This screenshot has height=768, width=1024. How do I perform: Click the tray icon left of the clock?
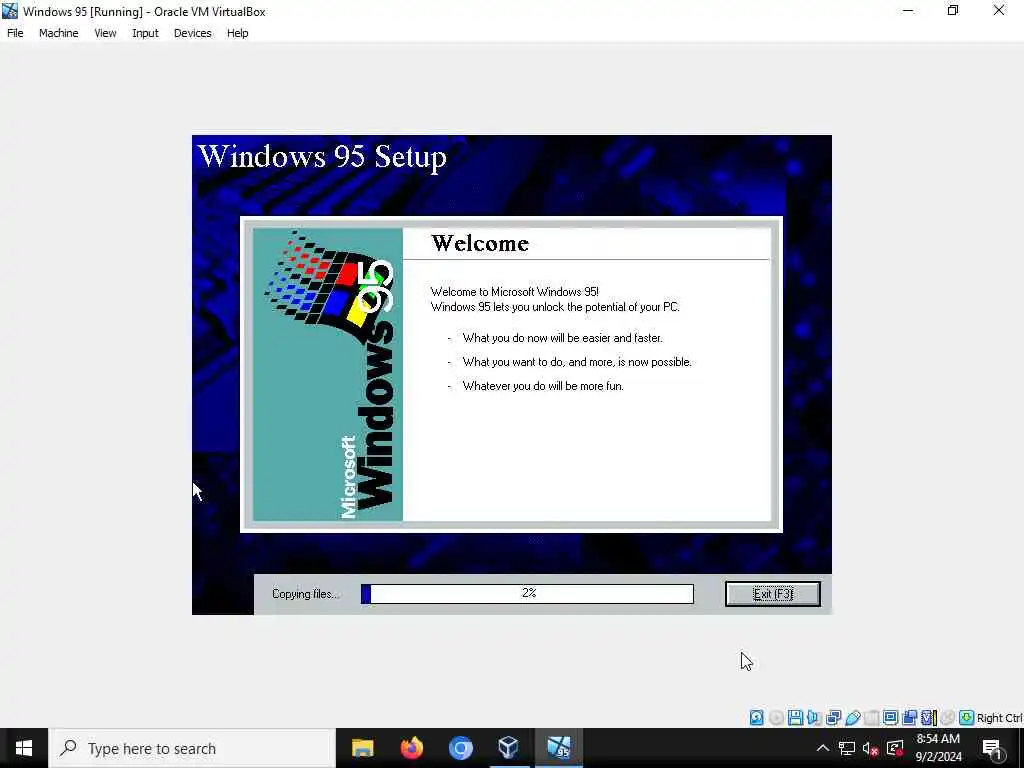[x=895, y=748]
